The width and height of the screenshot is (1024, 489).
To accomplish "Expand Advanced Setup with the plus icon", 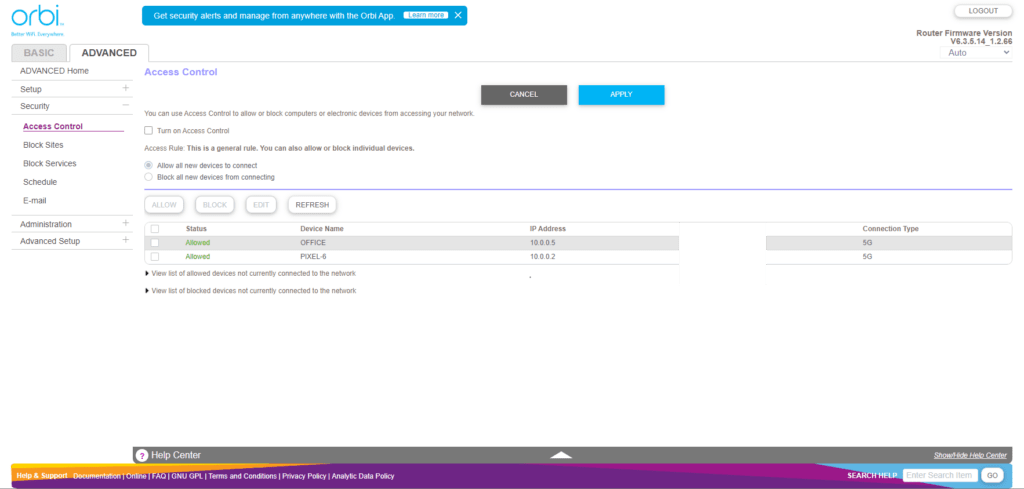I will point(125,240).
